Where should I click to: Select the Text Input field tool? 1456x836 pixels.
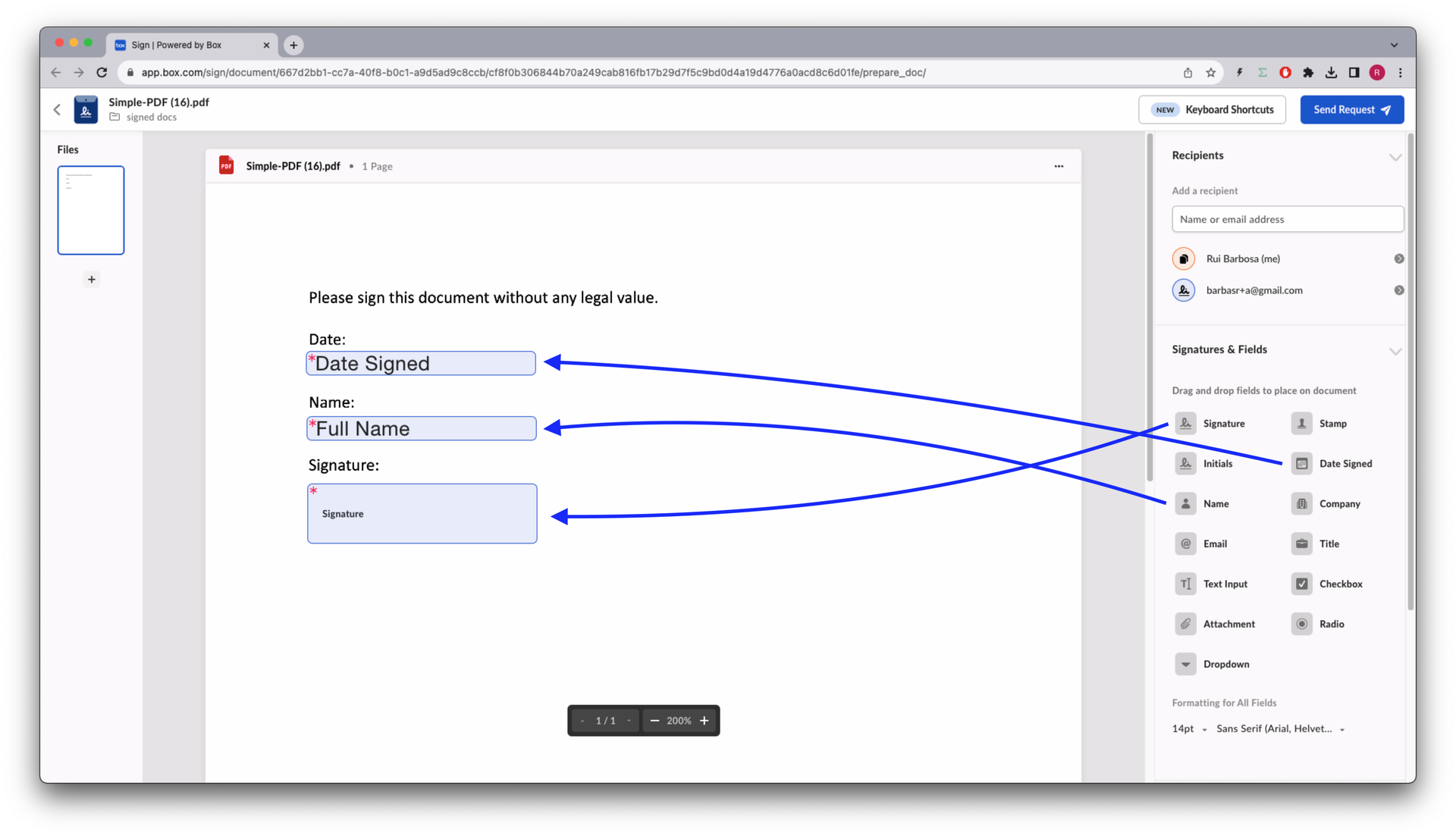click(x=1211, y=584)
